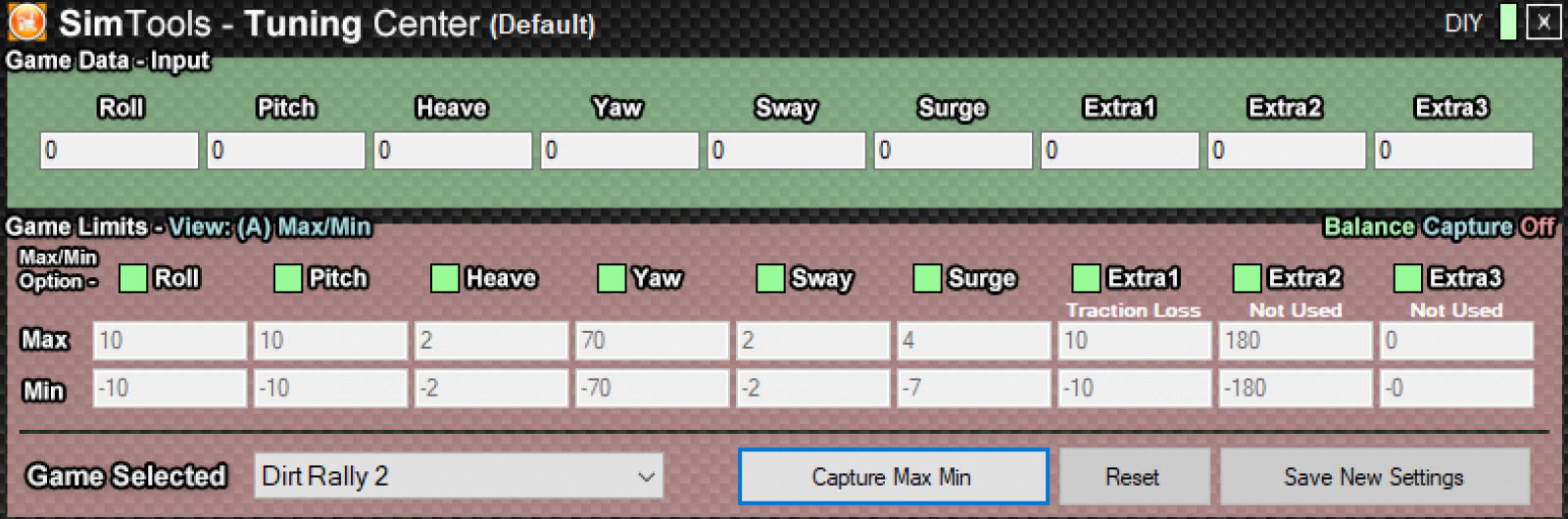Image resolution: width=1568 pixels, height=519 pixels.
Task: Toggle the Extra1 Traction Loss checkbox
Action: pos(1086,278)
